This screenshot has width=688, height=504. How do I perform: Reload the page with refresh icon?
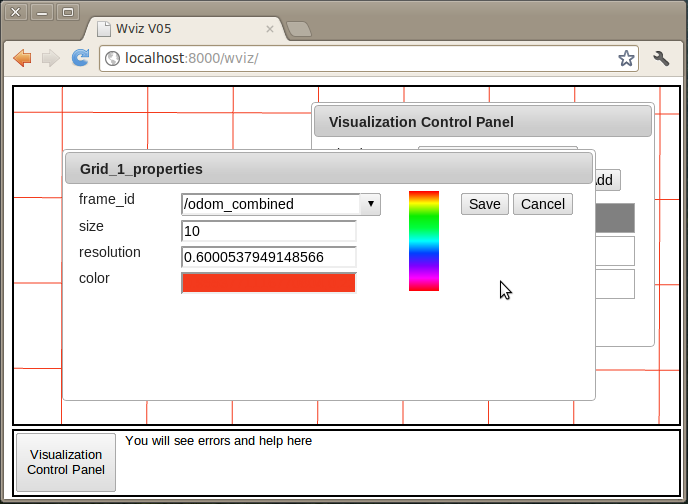[x=80, y=59]
